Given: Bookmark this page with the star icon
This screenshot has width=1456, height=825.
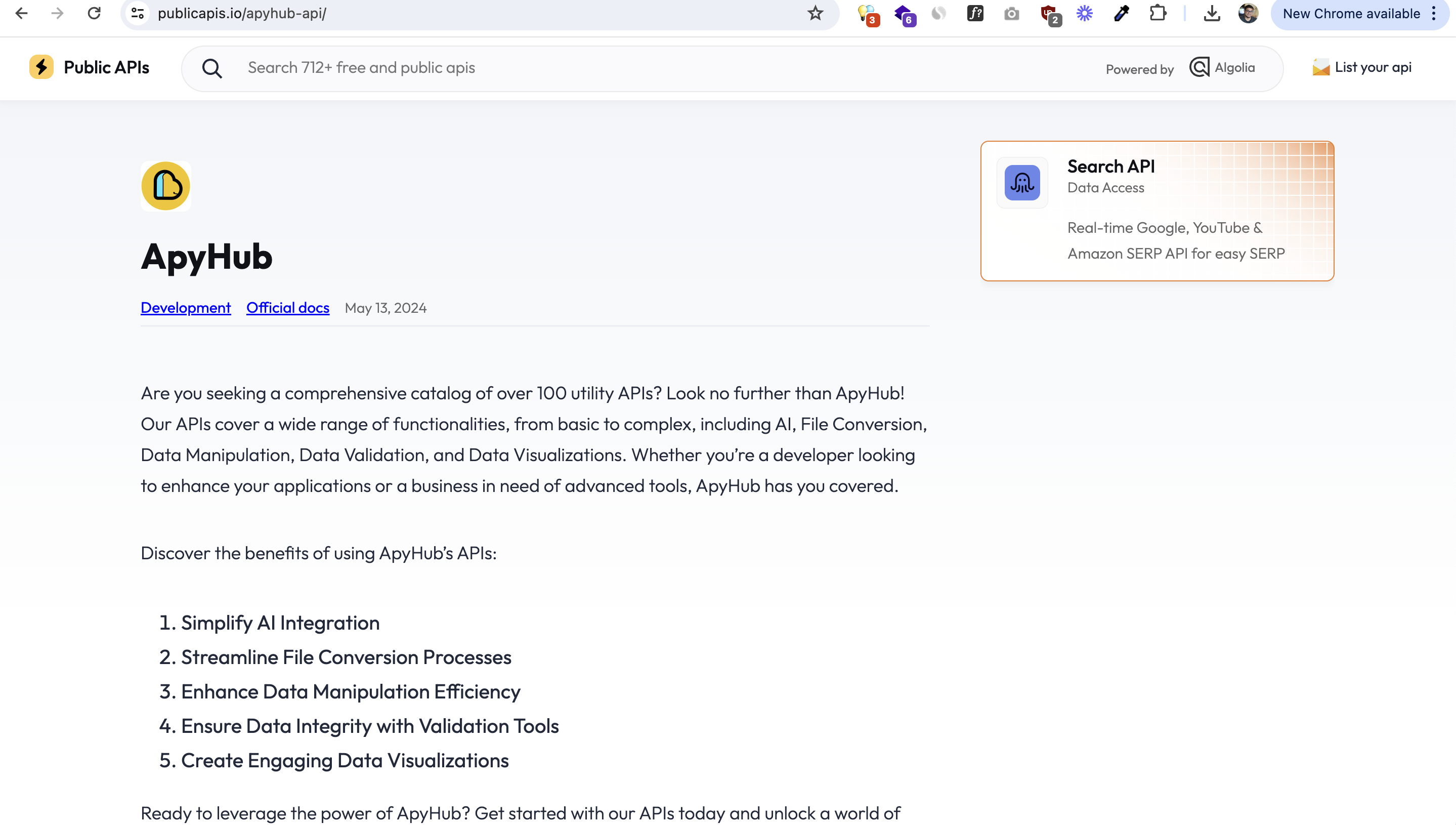Looking at the screenshot, I should click(x=815, y=13).
